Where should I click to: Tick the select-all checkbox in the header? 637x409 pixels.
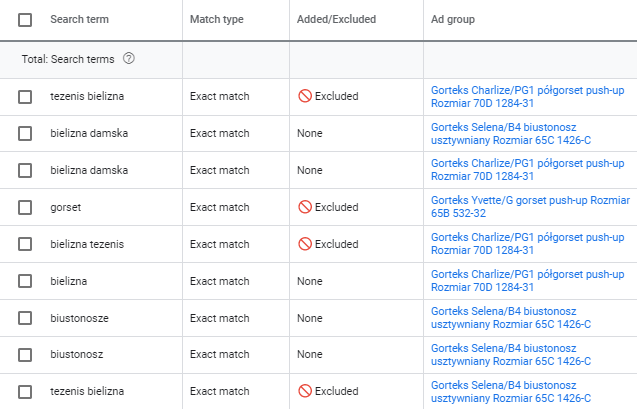tap(25, 19)
